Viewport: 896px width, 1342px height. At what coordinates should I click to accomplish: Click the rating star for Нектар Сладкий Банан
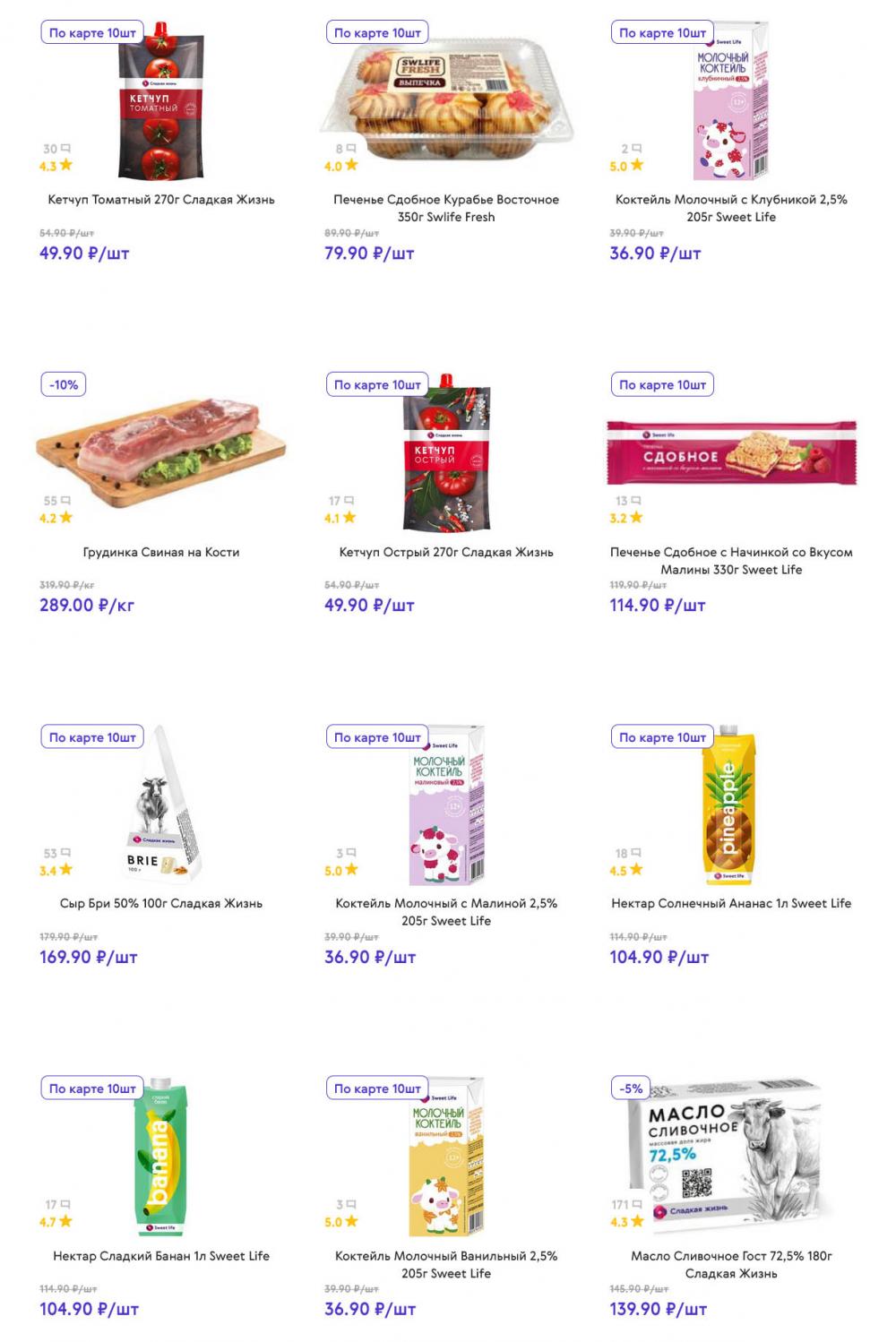click(65, 1221)
